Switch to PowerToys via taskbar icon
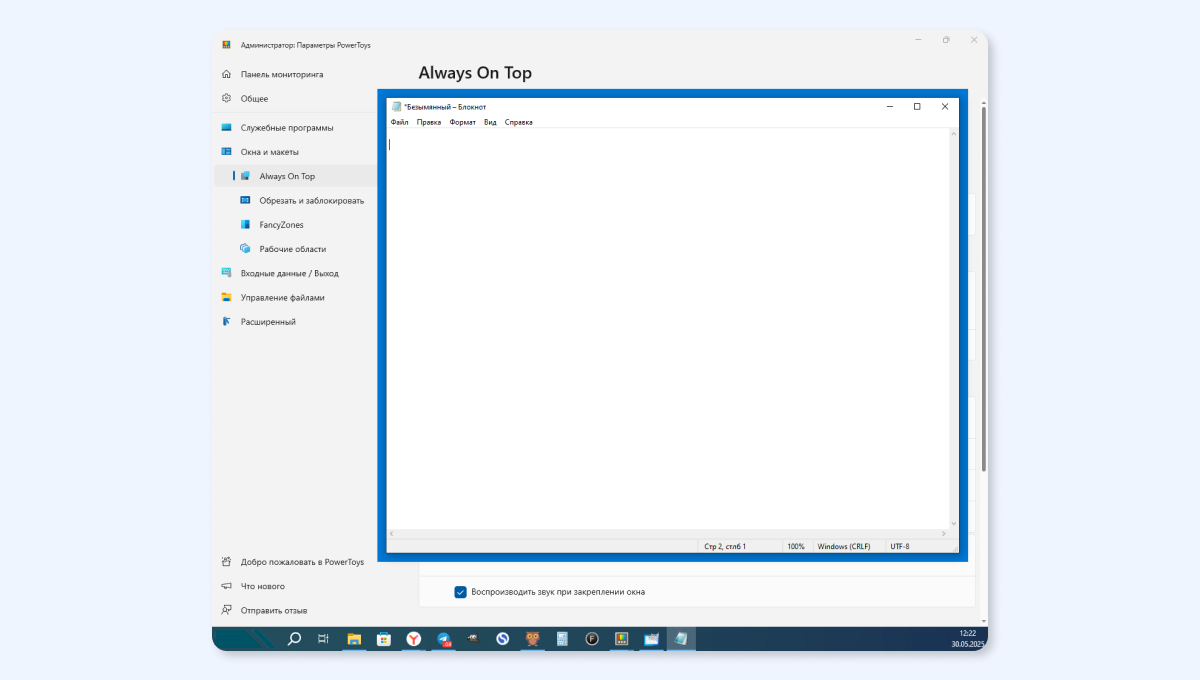The image size is (1200, 680). point(621,638)
